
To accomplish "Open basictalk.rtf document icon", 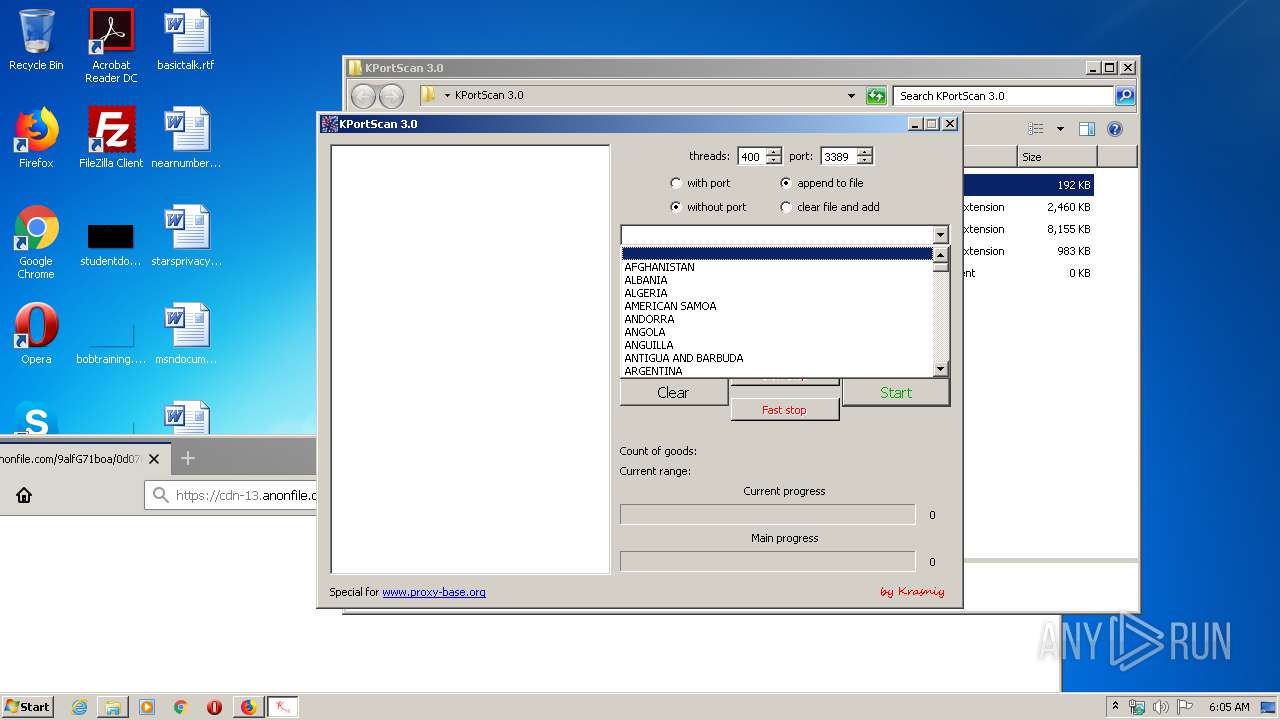I will [x=186, y=40].
